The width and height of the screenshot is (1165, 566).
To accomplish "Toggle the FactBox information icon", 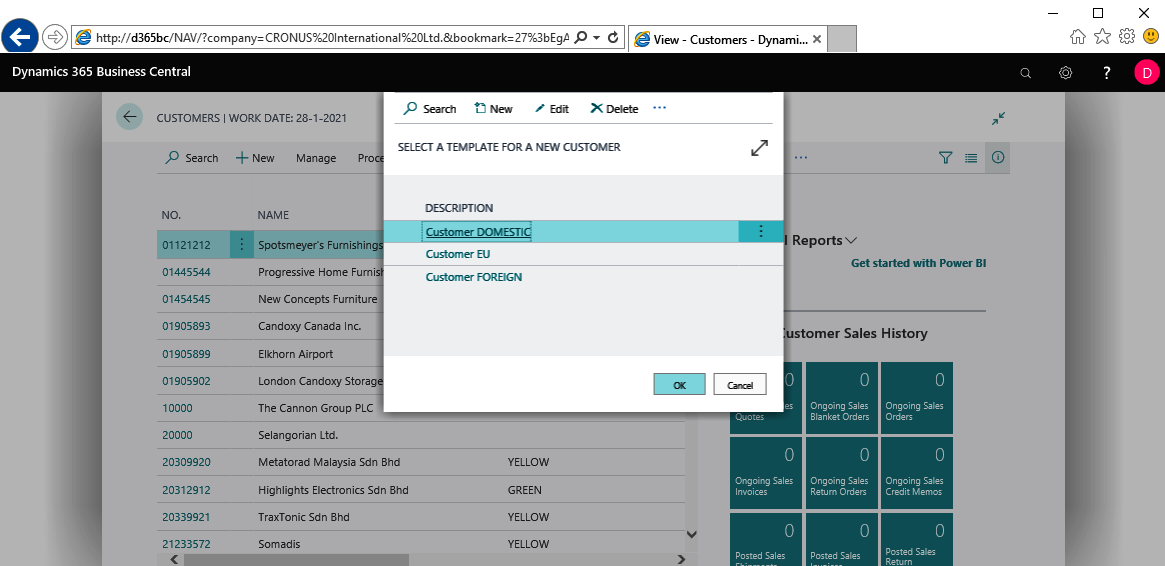I will coord(997,157).
